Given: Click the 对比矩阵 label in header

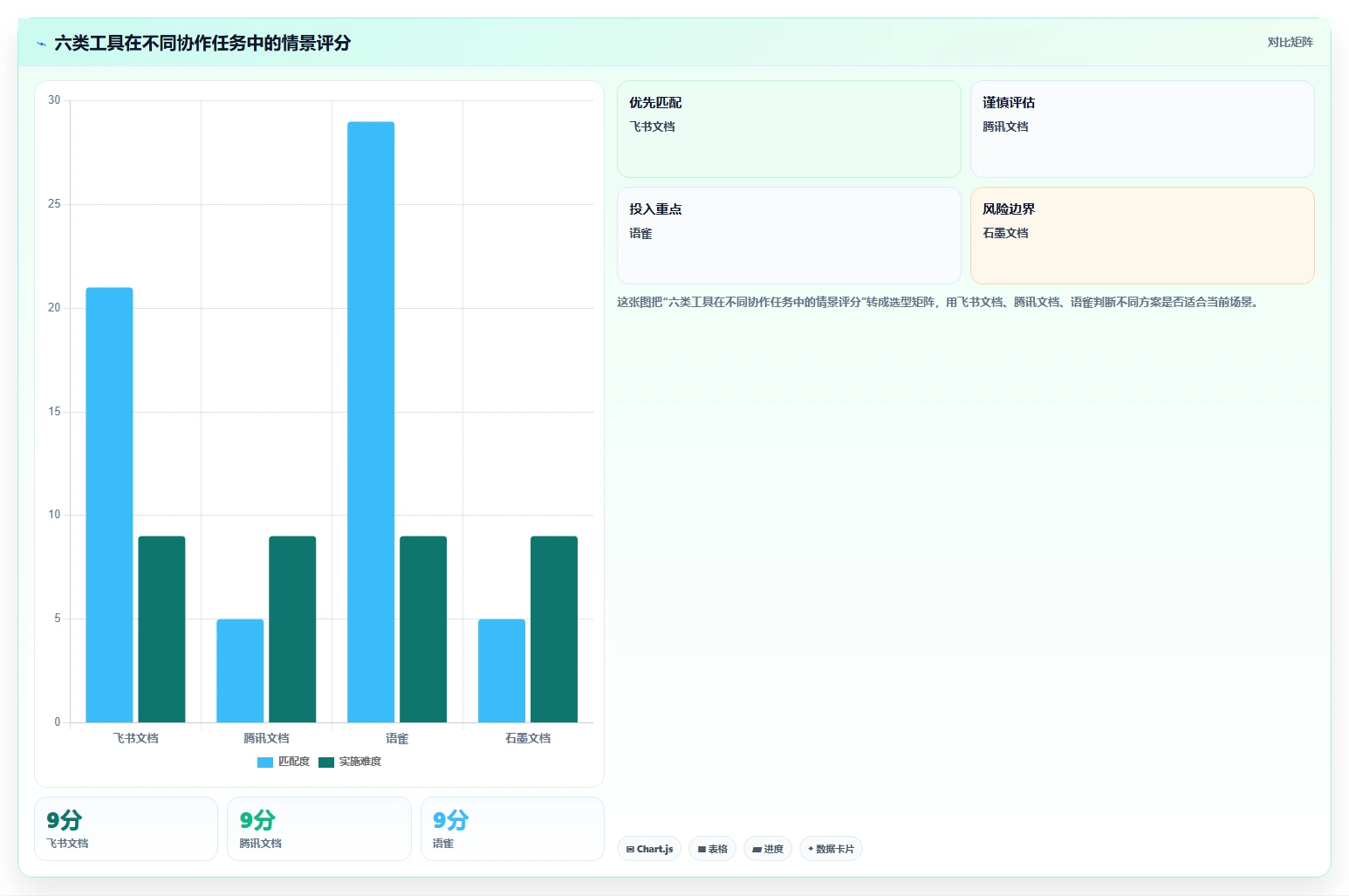Looking at the screenshot, I should pos(1290,42).
